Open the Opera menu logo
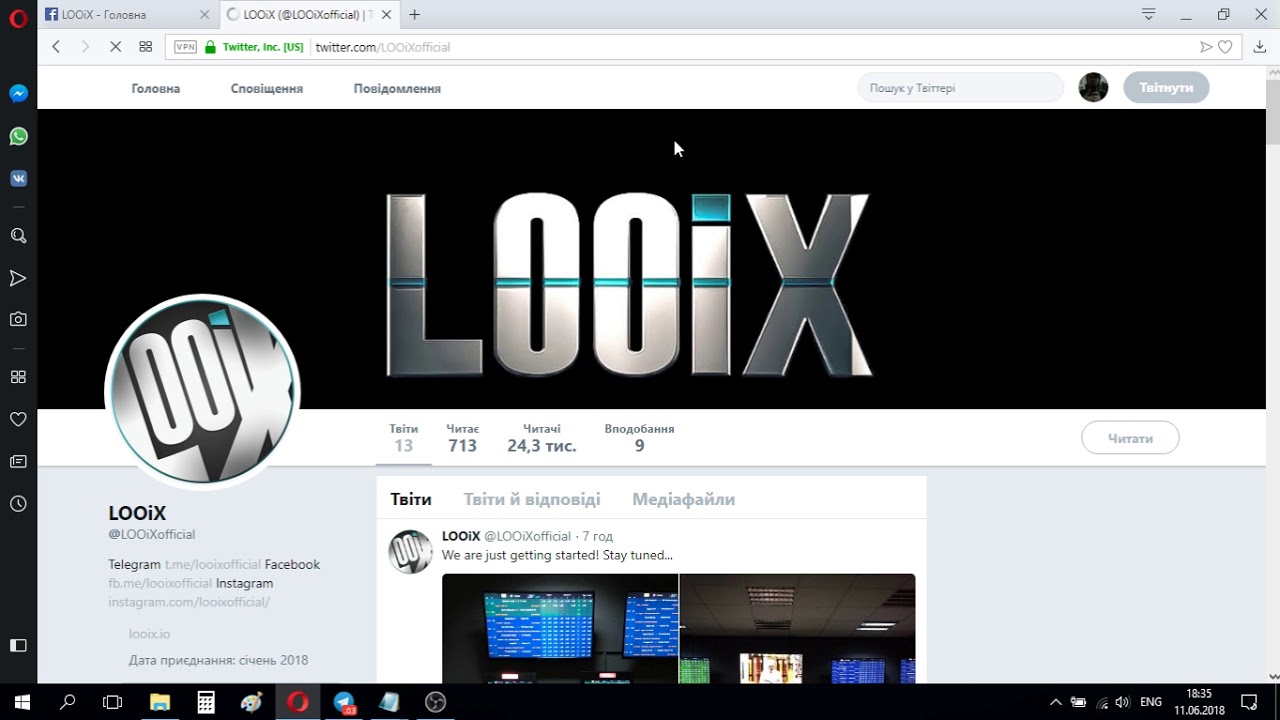1280x720 pixels. (x=18, y=18)
